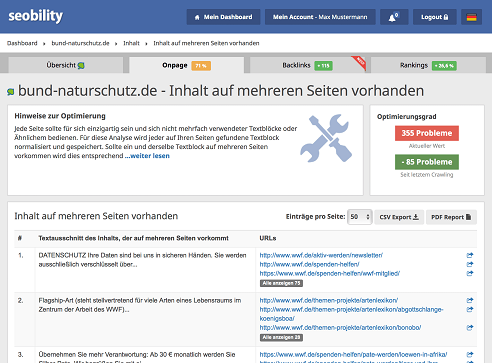The width and height of the screenshot is (492, 363).
Task: Click the 'Hinweise zur Optimierung' heading
Action: [60, 116]
